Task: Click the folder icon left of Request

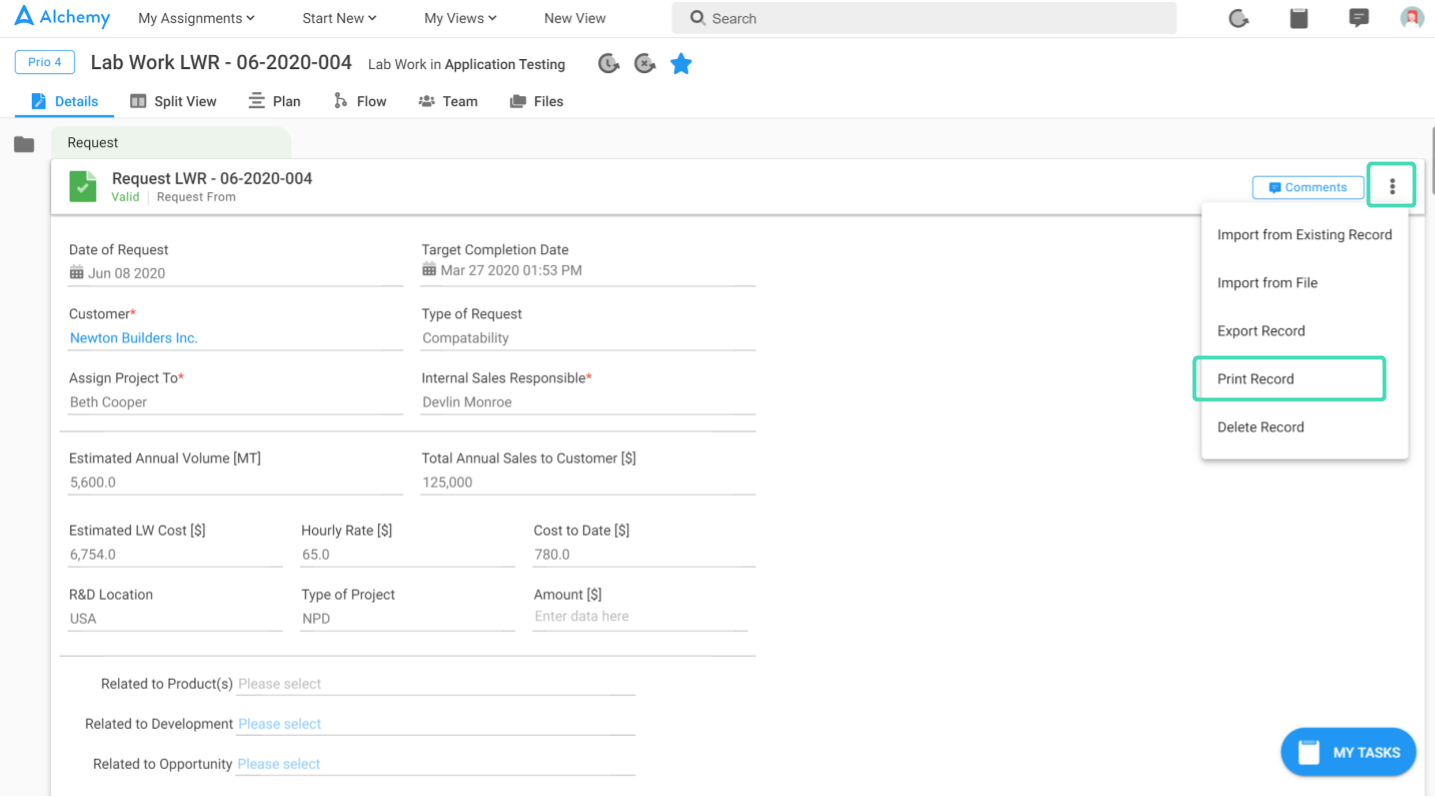Action: [x=24, y=144]
